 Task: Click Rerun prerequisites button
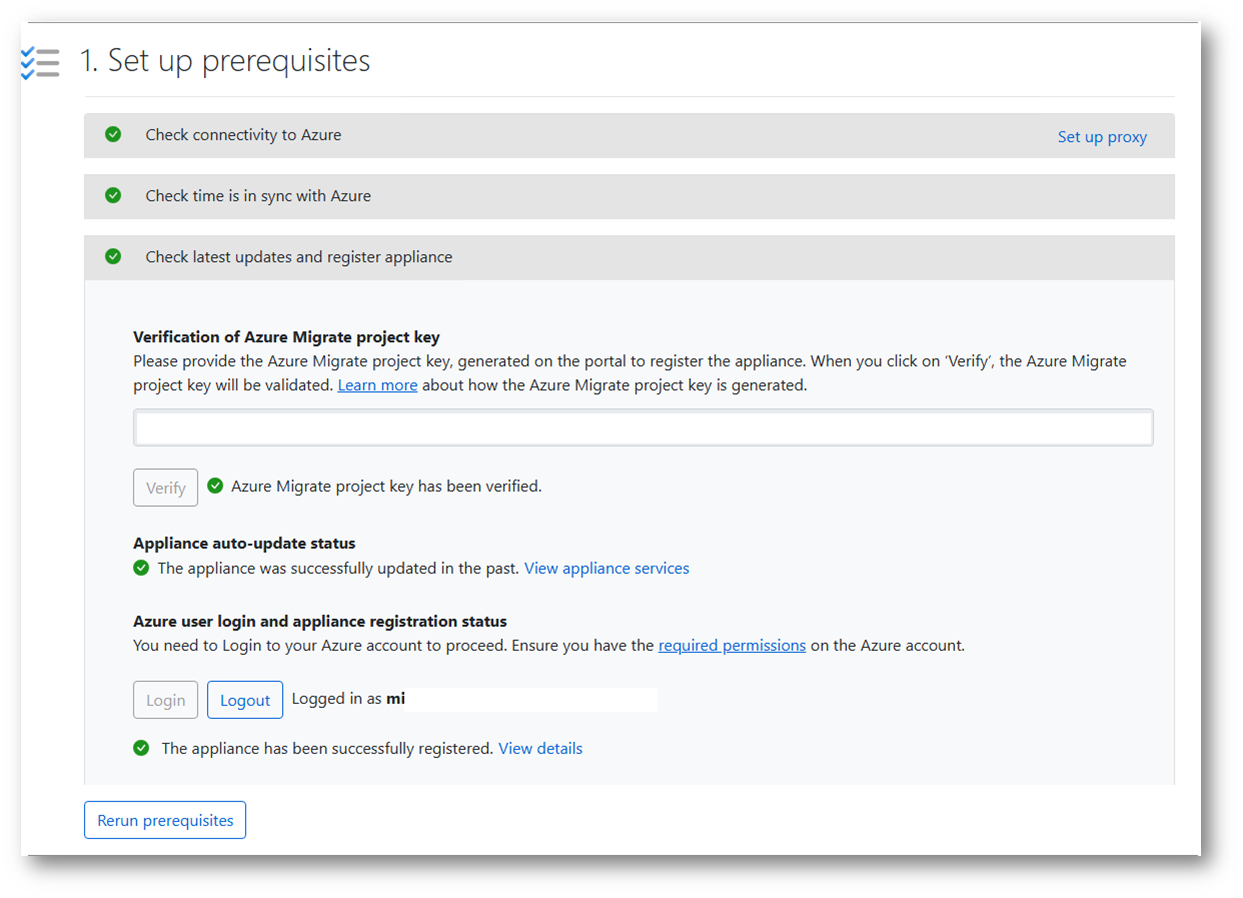click(165, 820)
